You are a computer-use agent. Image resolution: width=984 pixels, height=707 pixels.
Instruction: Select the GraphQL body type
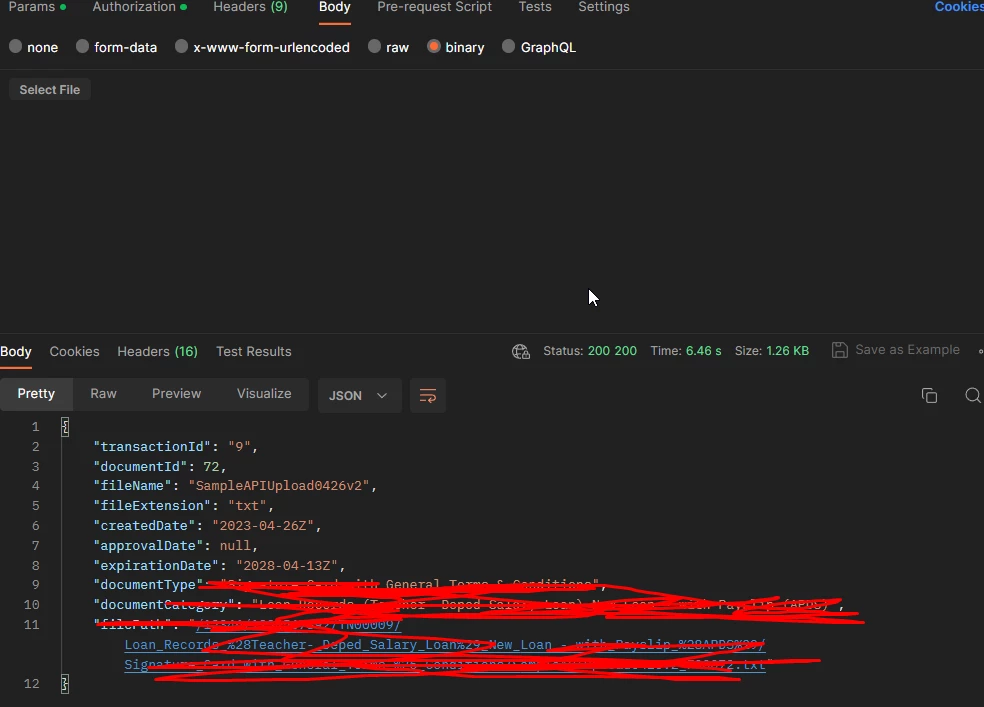tap(508, 46)
